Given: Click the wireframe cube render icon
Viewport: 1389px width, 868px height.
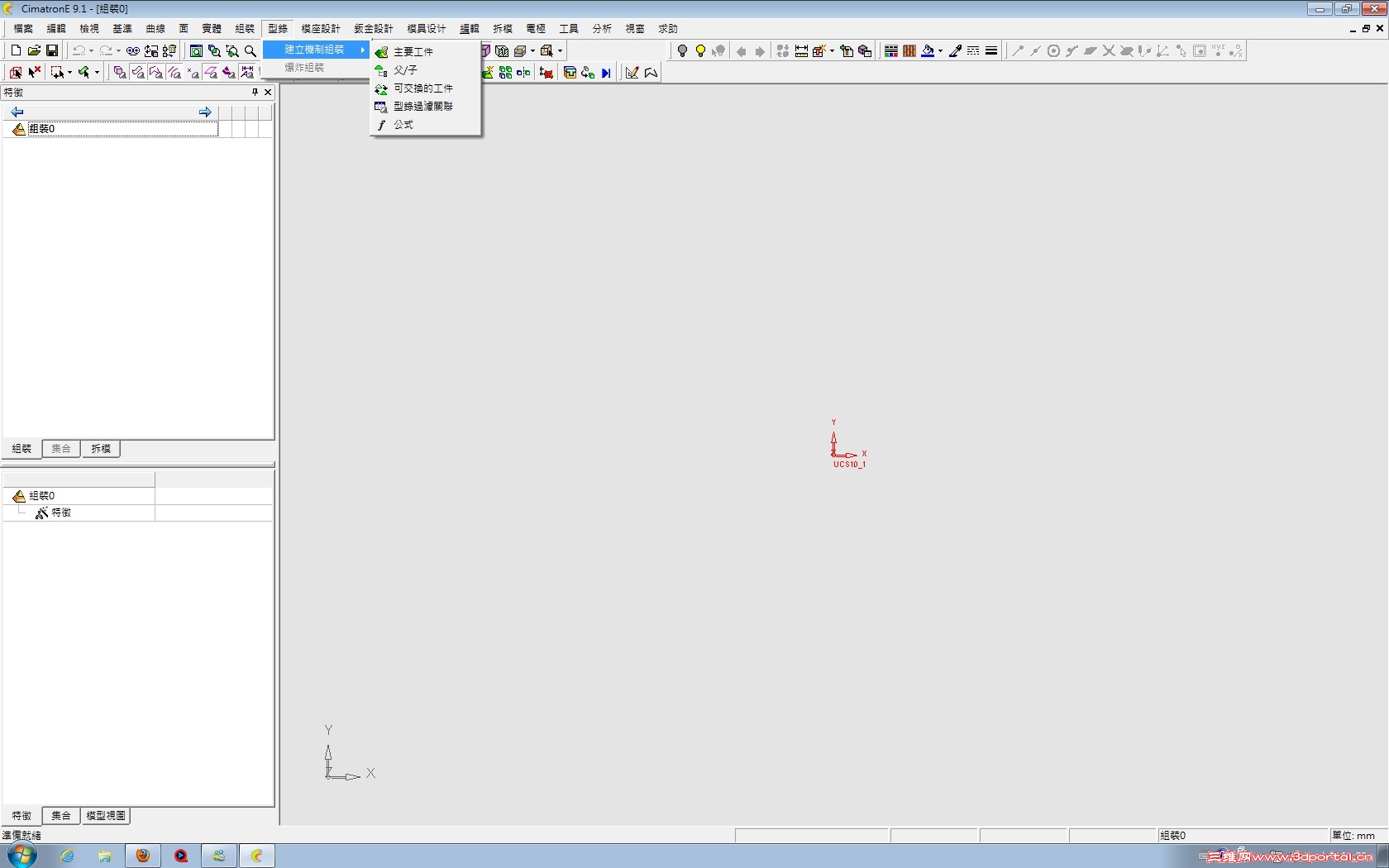Looking at the screenshot, I should pyautogui.click(x=502, y=50).
